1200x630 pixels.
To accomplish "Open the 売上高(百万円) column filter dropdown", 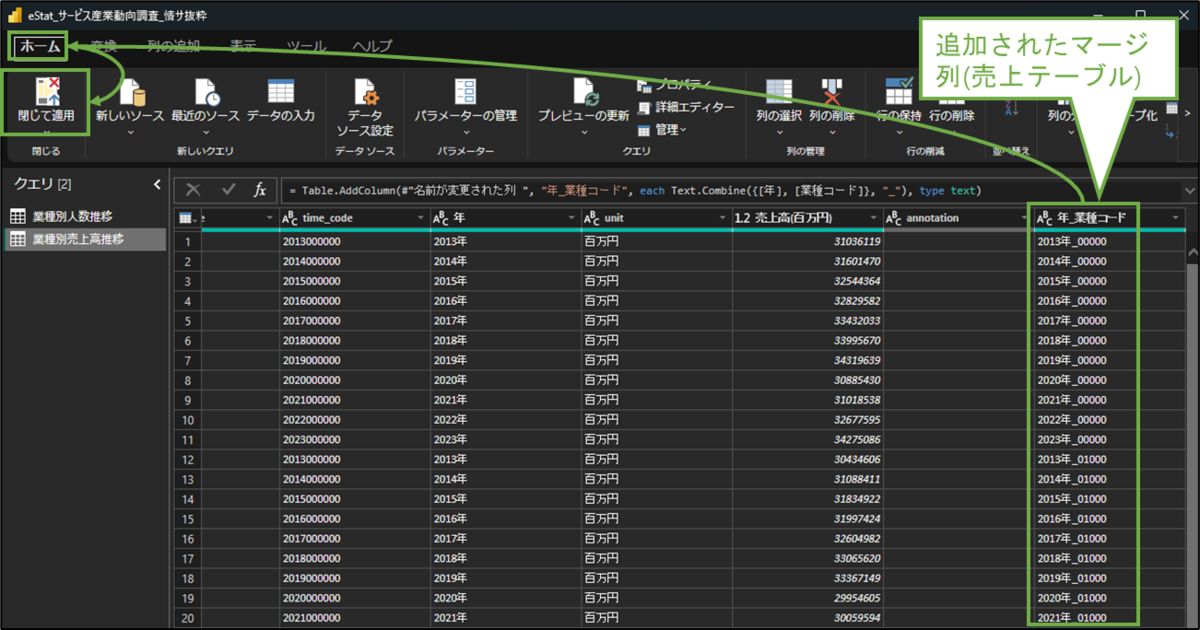I will pyautogui.click(x=871, y=217).
